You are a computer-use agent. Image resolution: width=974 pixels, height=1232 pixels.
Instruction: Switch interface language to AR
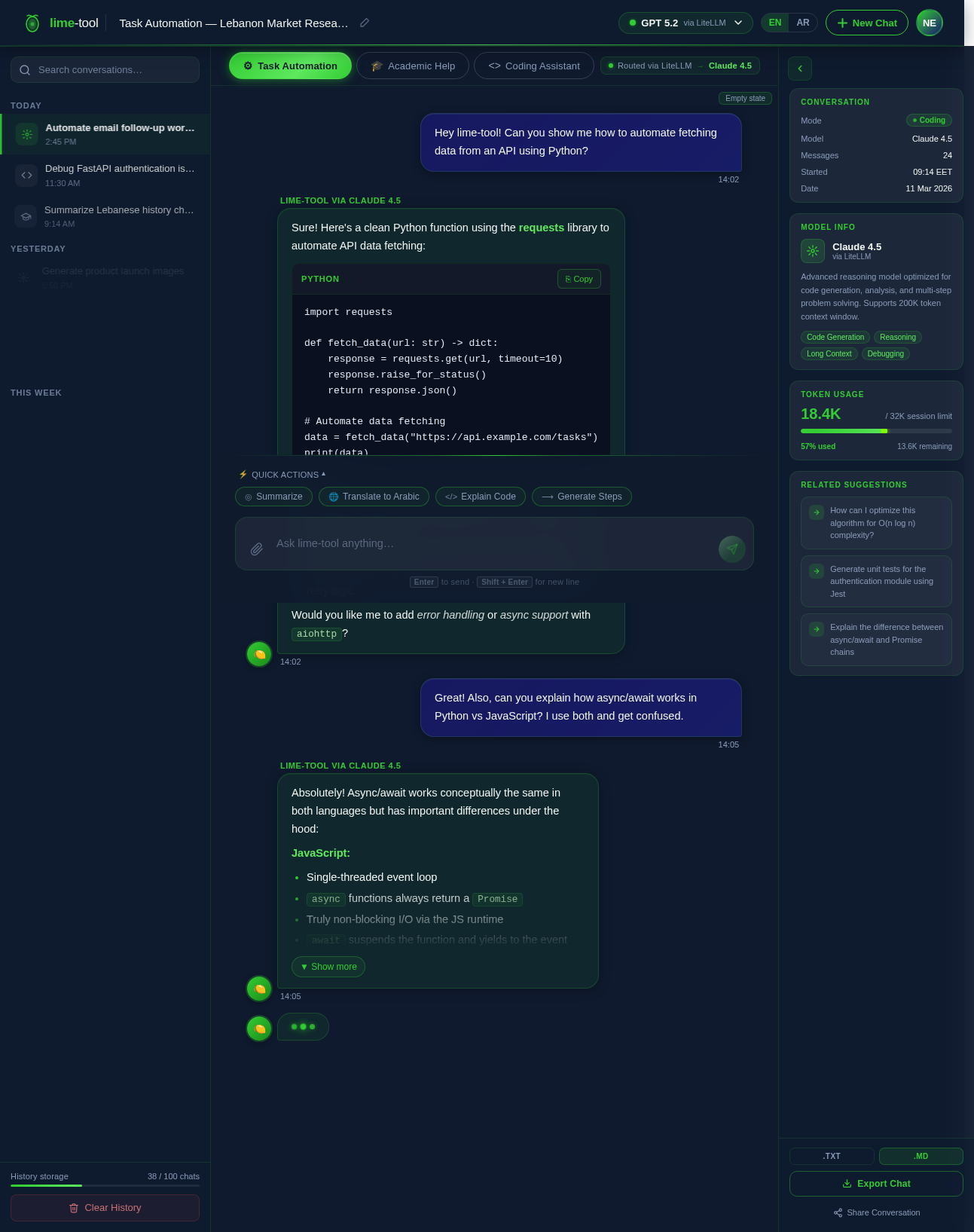803,22
